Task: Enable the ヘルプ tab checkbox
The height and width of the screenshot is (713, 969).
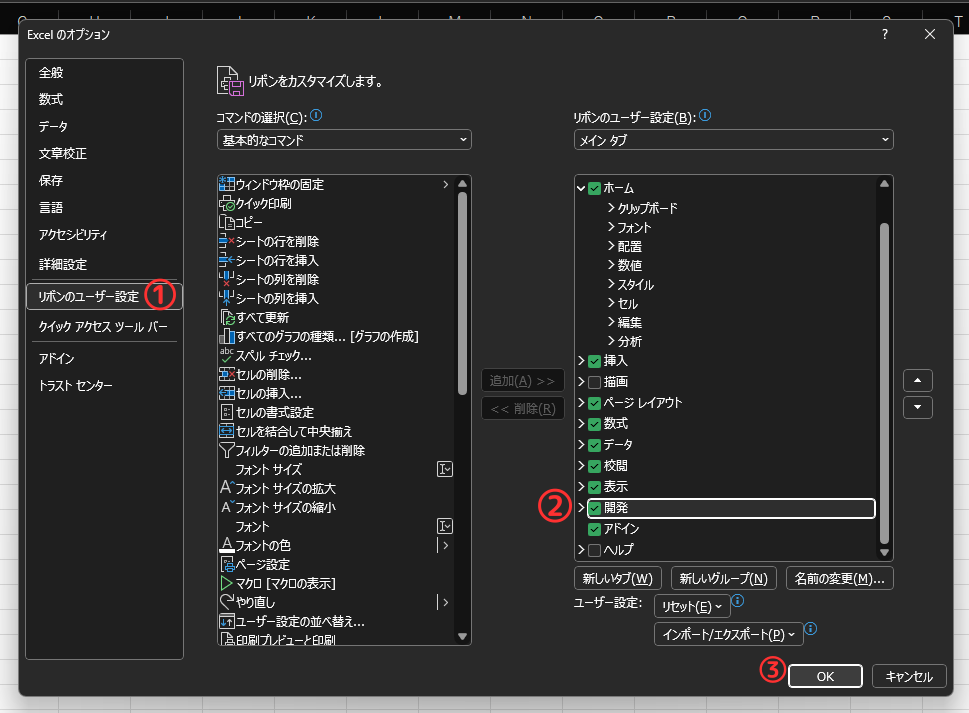Action: [595, 550]
